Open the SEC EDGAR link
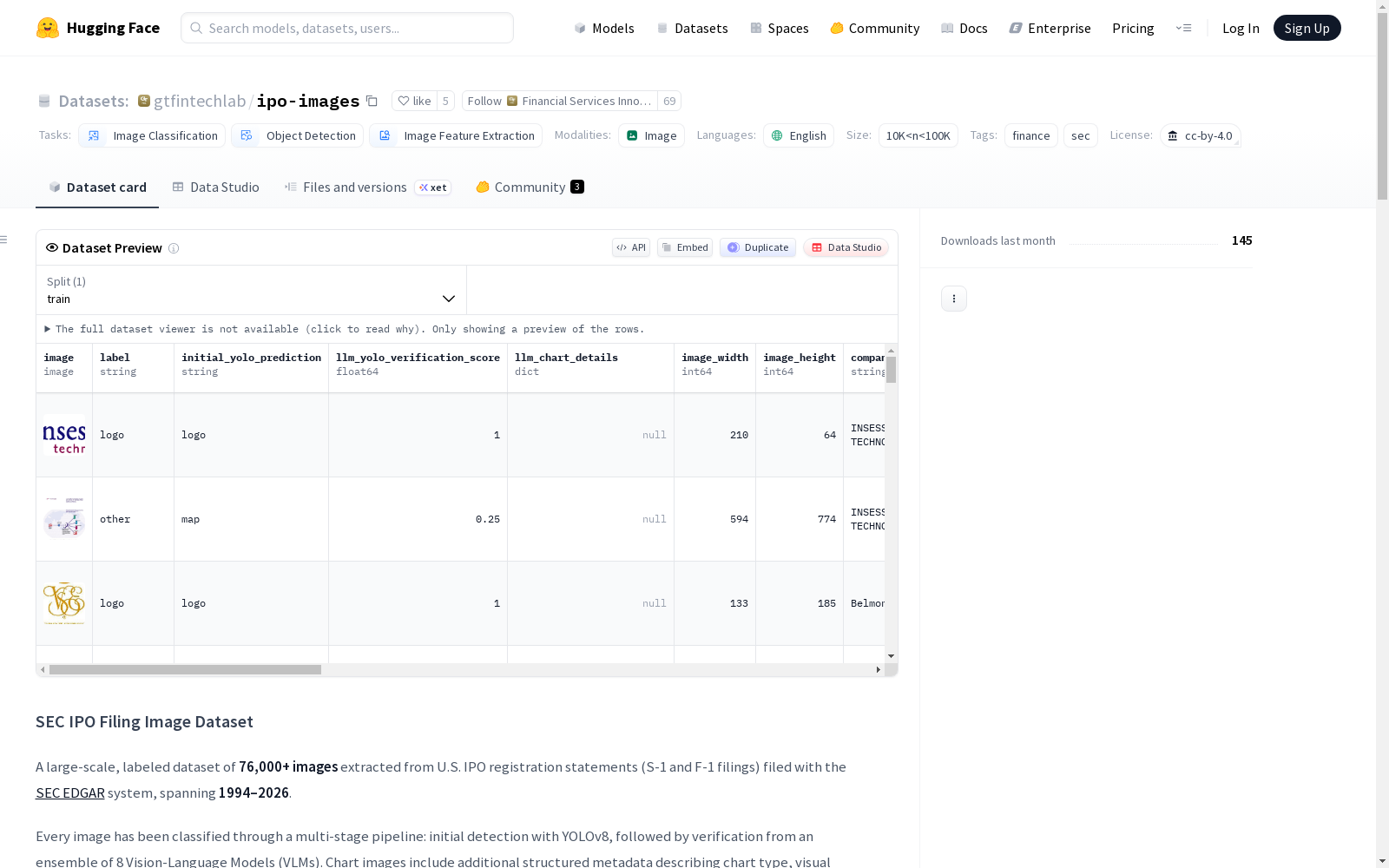Image resolution: width=1389 pixels, height=868 pixels. coord(70,792)
